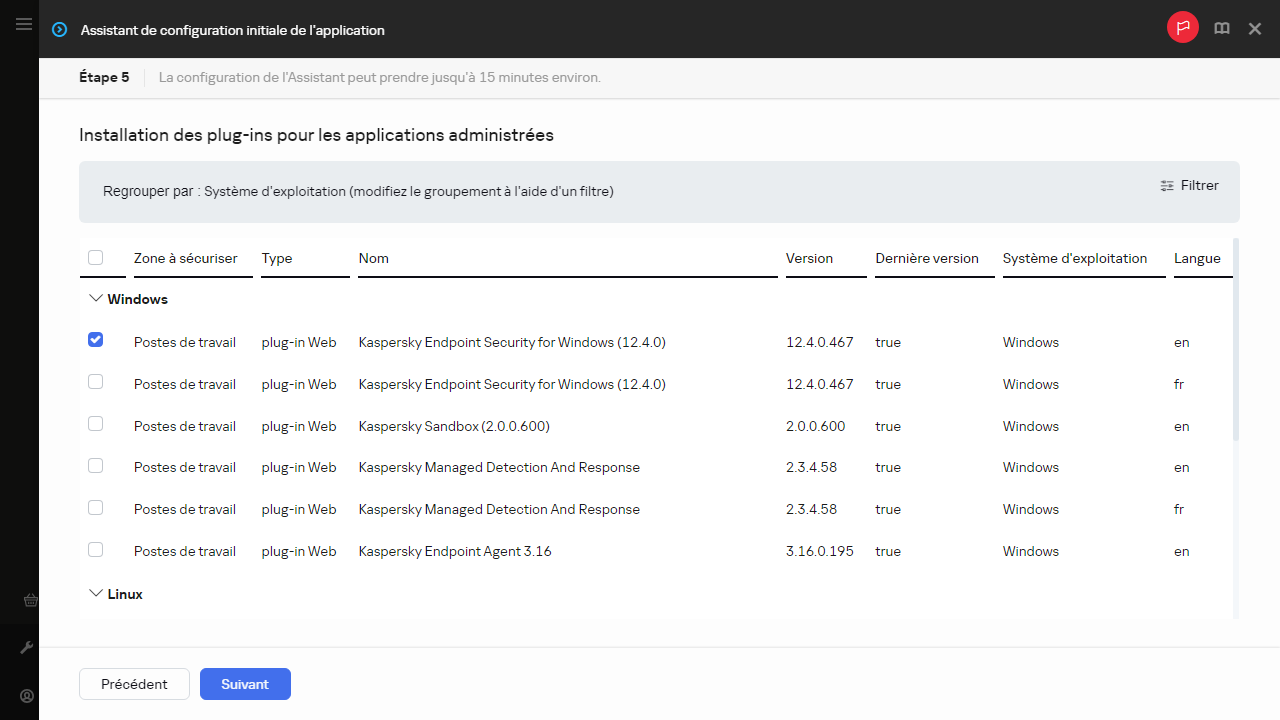This screenshot has height=720, width=1280.
Task: Uncheck Kaspersky Endpoint Security for Windows (en)
Action: (x=96, y=340)
